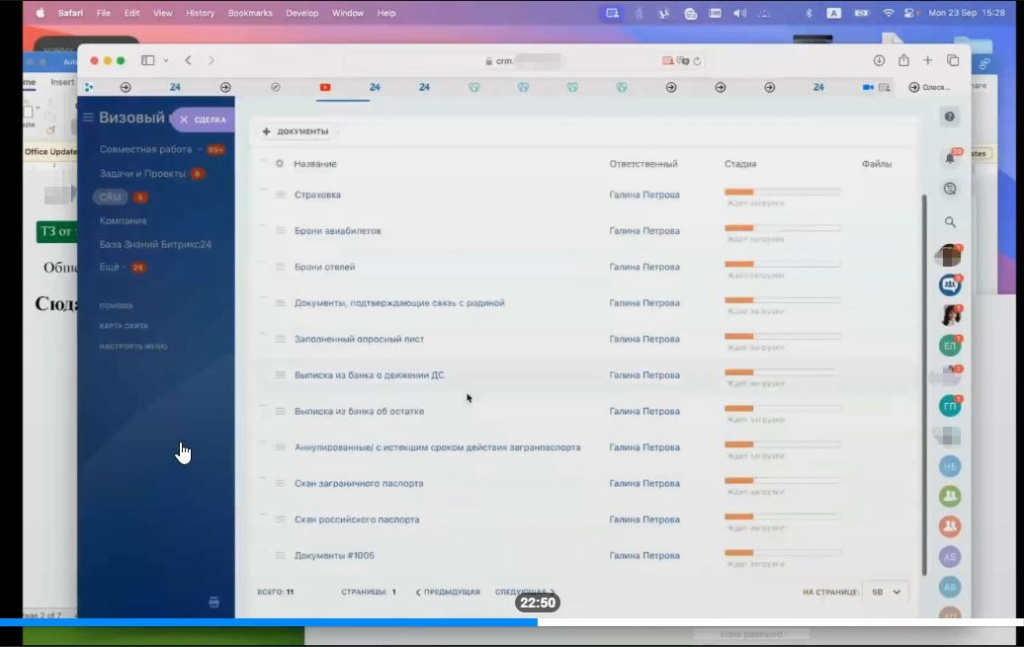Check the select-all checkbox in table header
1024x647 pixels.
pyautogui.click(x=263, y=163)
